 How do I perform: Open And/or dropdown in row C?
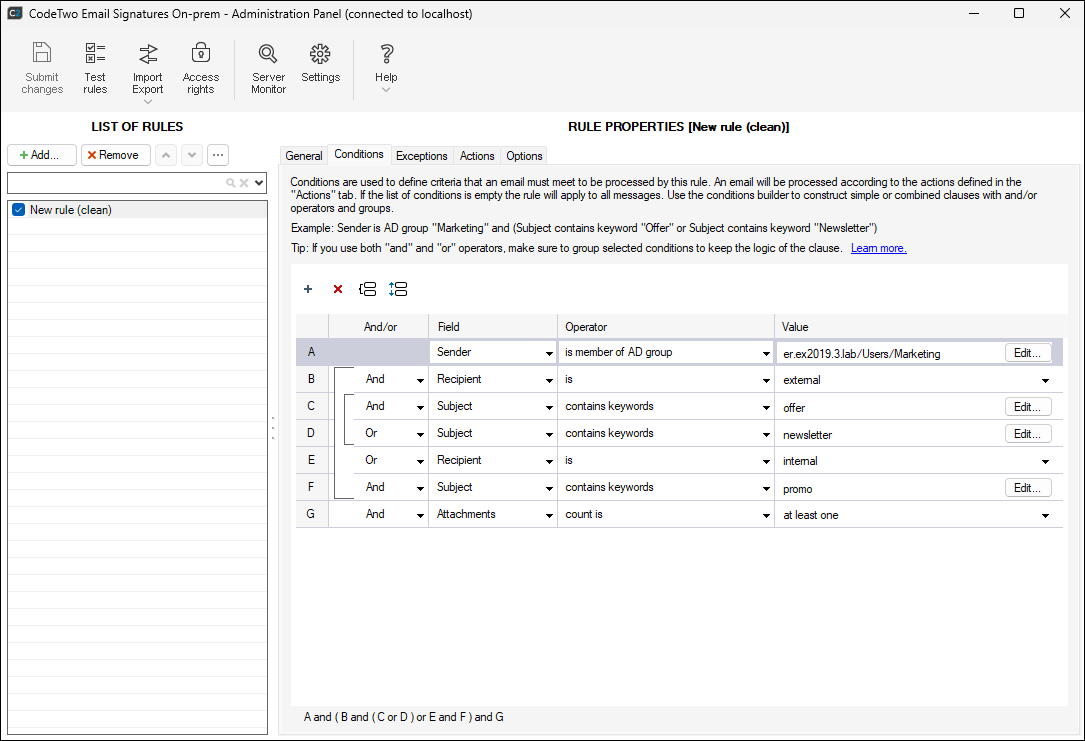point(420,408)
